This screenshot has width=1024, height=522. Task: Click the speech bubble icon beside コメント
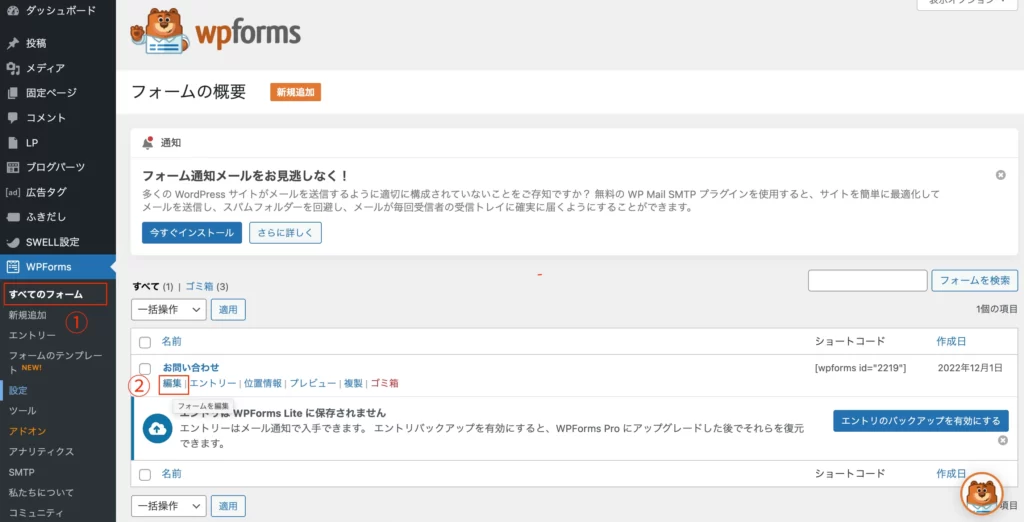pos(12,118)
